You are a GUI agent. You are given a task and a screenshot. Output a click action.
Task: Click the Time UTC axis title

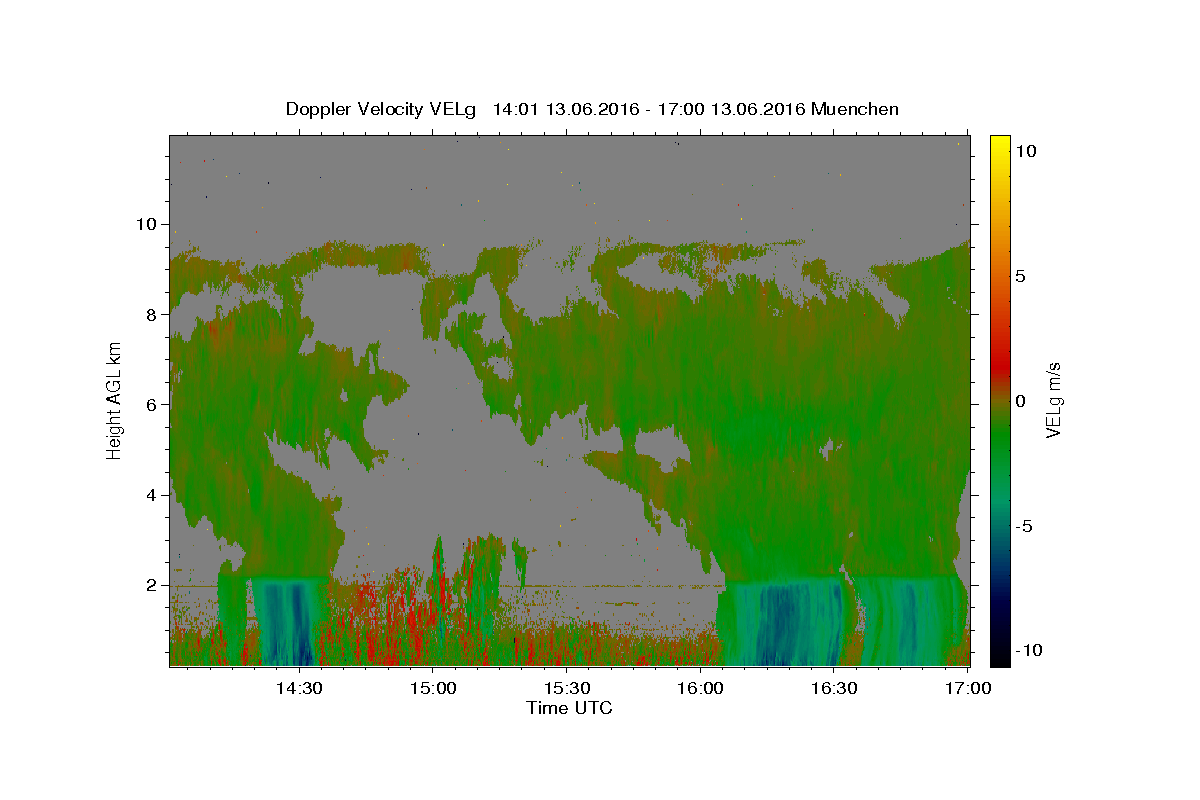click(569, 708)
